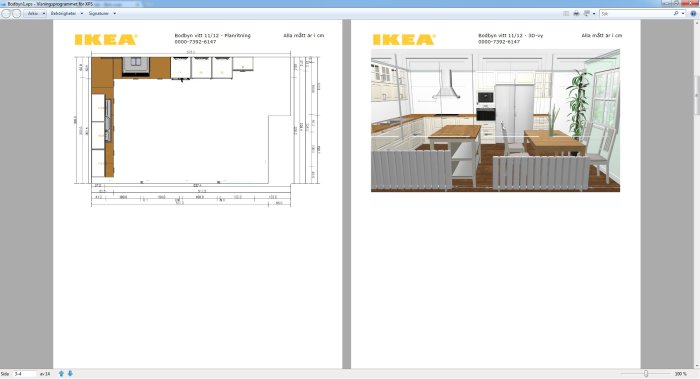The height and width of the screenshot is (379, 700).
Task: Click design code 0000-7392-6147 on left page
Action: pyautogui.click(x=195, y=42)
